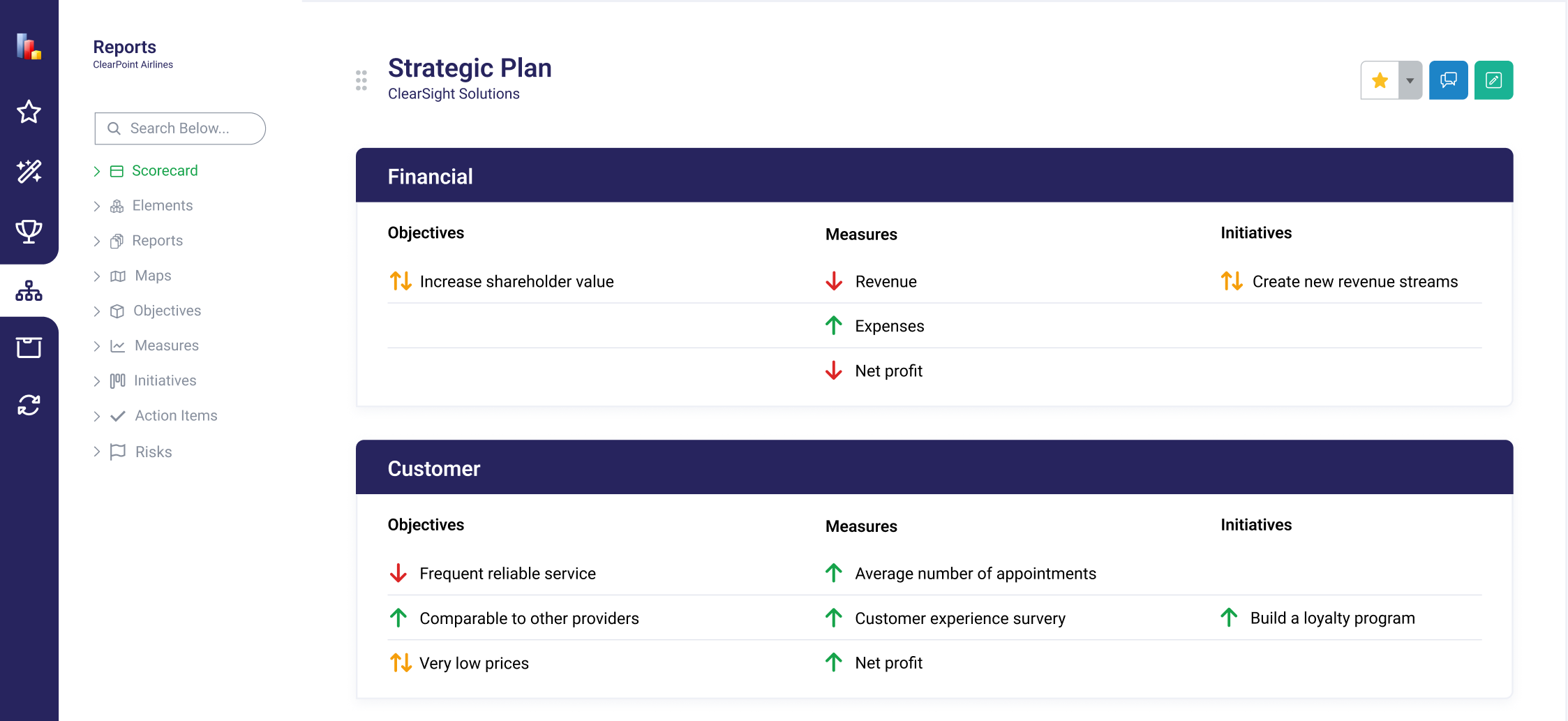Open comments using the blue chat icon
Screen dimensions: 1568x721
[x=1449, y=80]
